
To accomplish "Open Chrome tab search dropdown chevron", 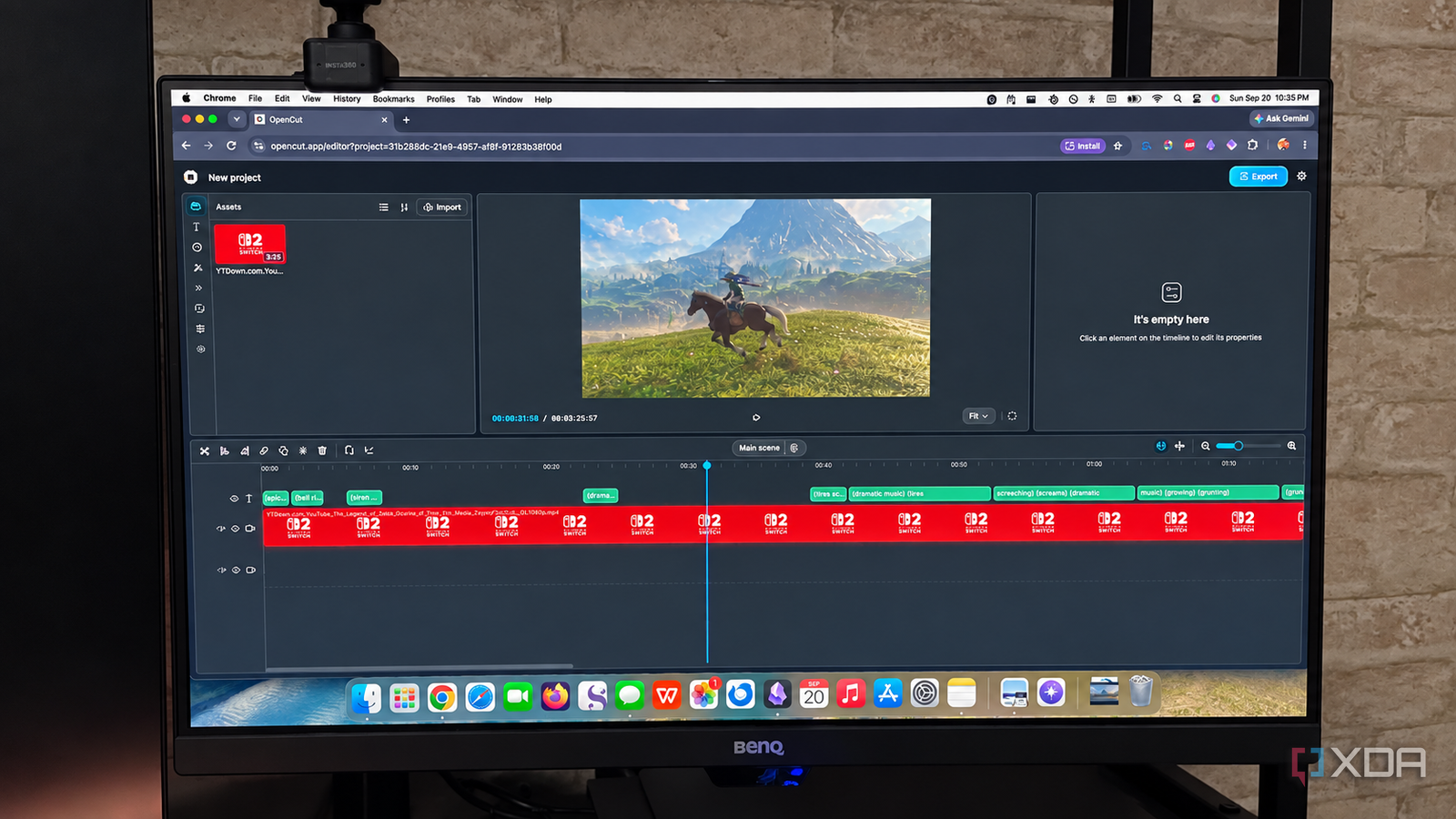I will click(237, 119).
